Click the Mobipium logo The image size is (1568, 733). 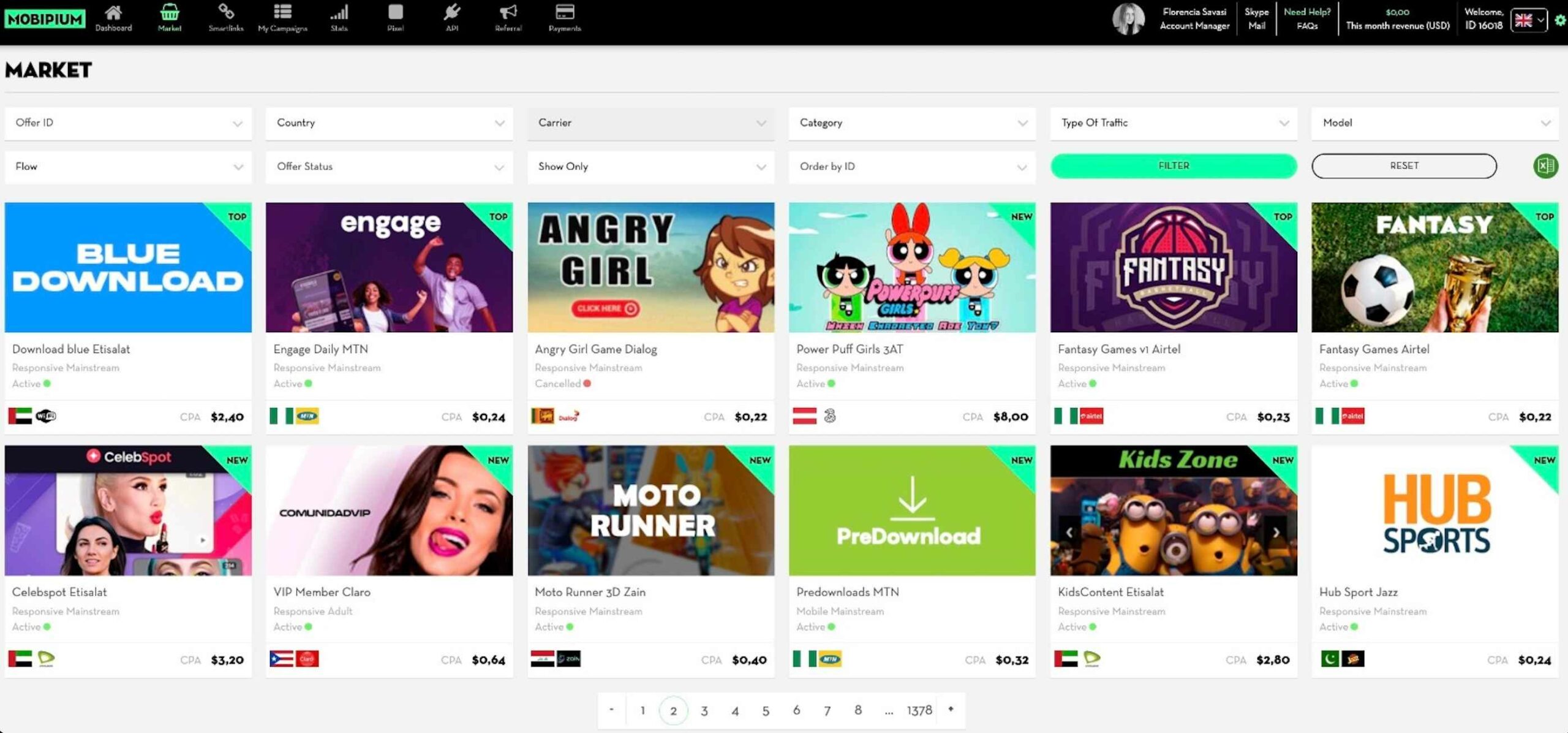point(45,19)
